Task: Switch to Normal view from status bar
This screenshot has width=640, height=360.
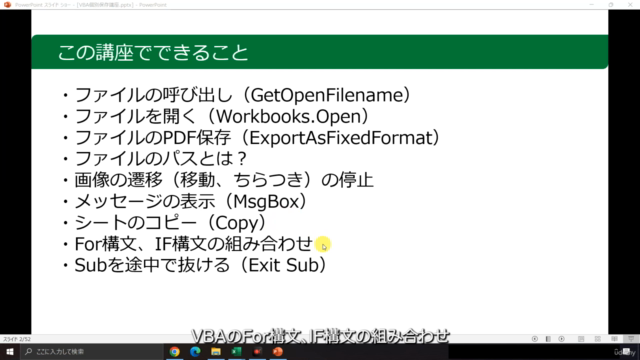Action: point(581,339)
